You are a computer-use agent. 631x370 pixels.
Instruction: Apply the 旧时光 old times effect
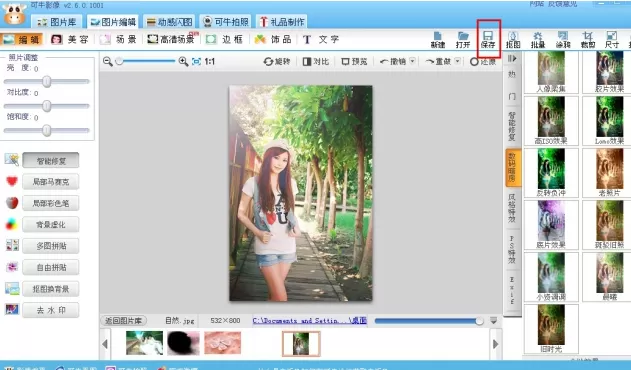point(551,329)
